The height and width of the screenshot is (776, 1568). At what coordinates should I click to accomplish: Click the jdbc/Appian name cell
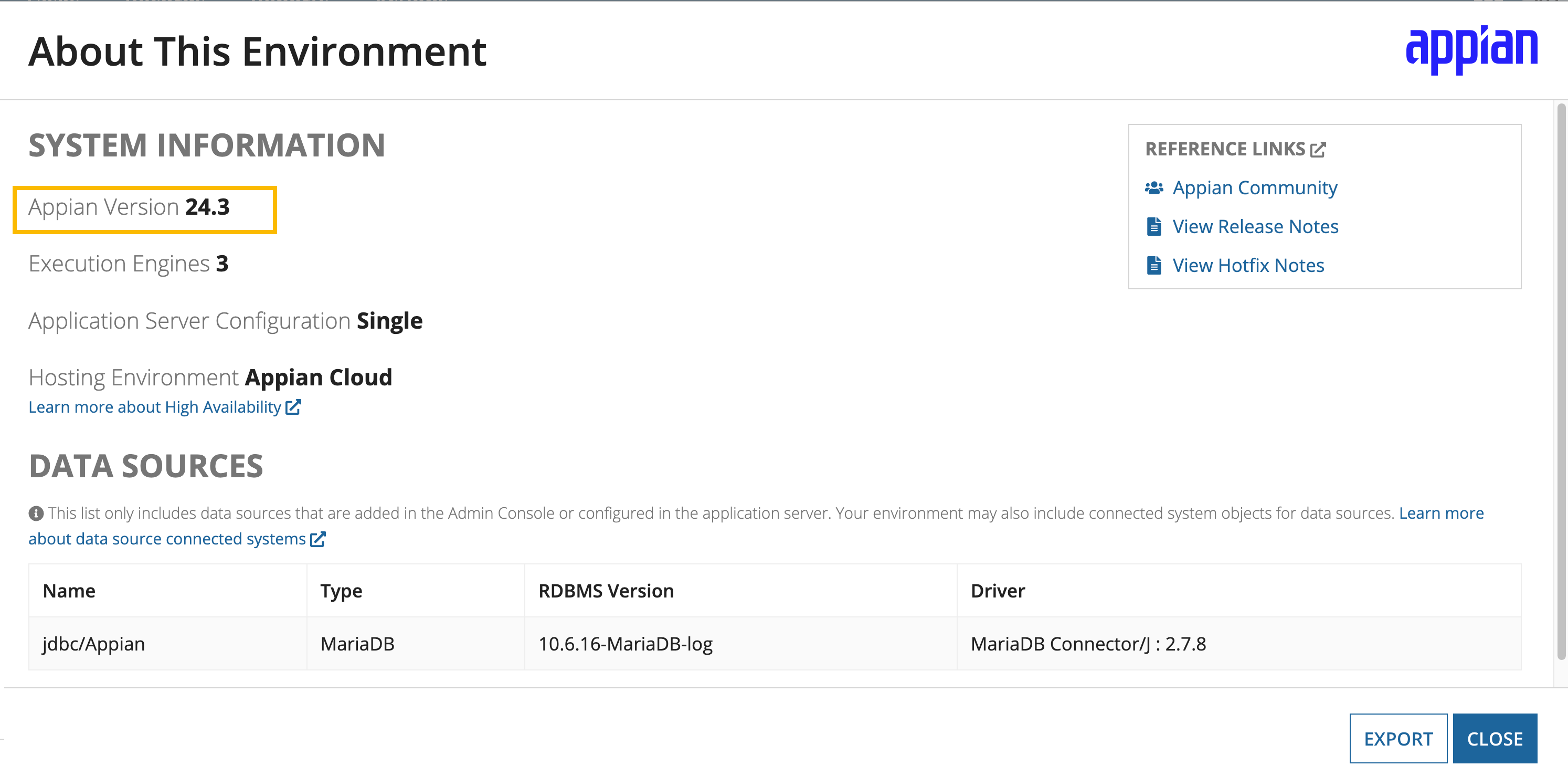click(x=167, y=644)
